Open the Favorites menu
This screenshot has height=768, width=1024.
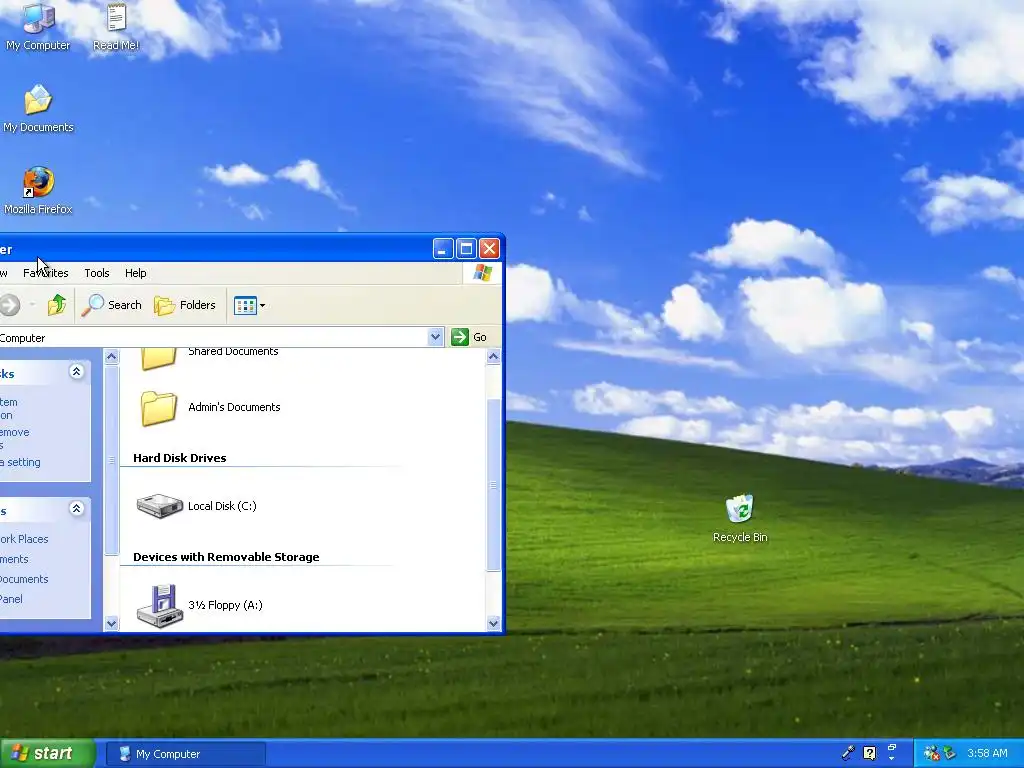click(46, 273)
